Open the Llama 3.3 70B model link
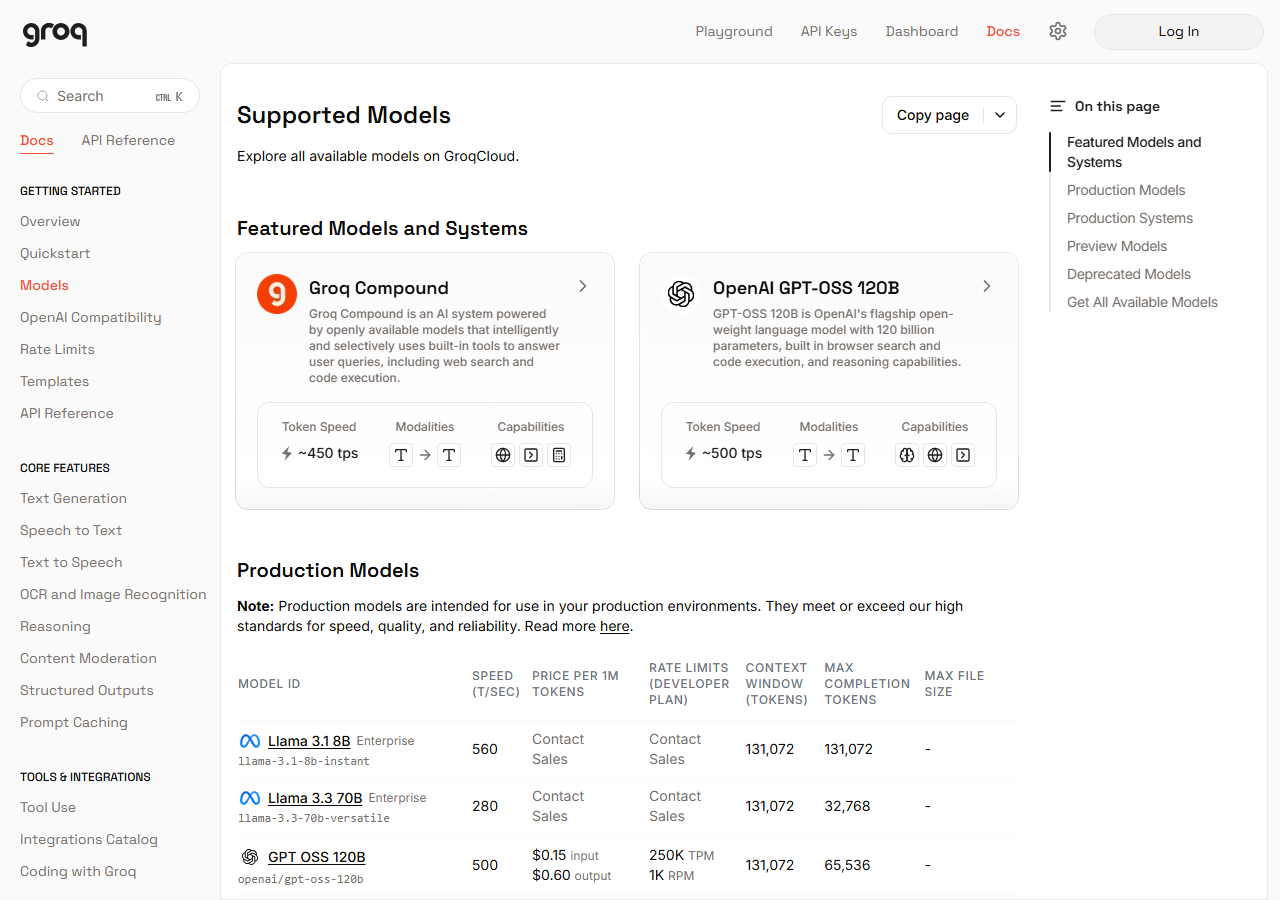This screenshot has height=900, width=1280. coord(315,798)
